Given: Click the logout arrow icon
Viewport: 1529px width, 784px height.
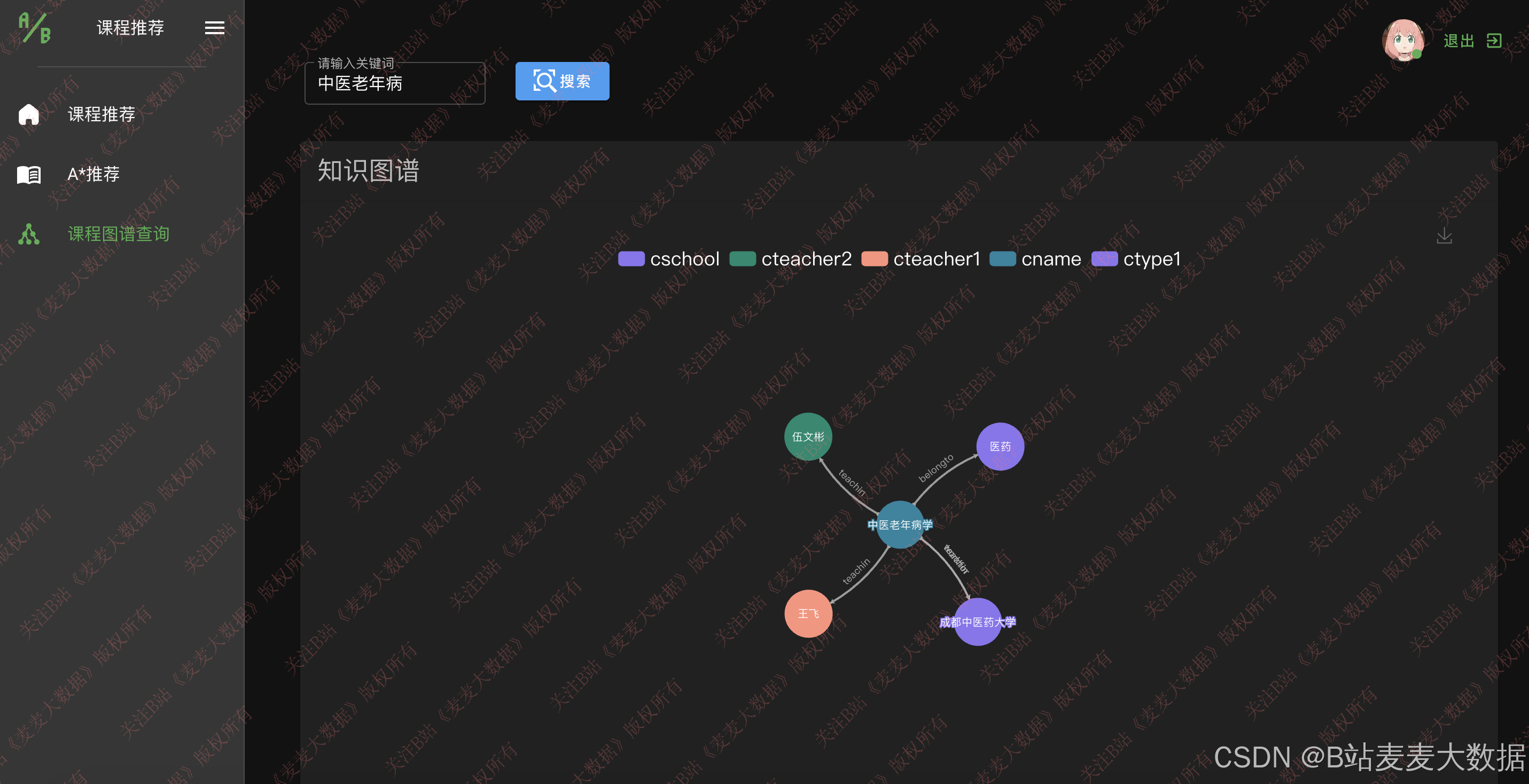Looking at the screenshot, I should point(1493,41).
